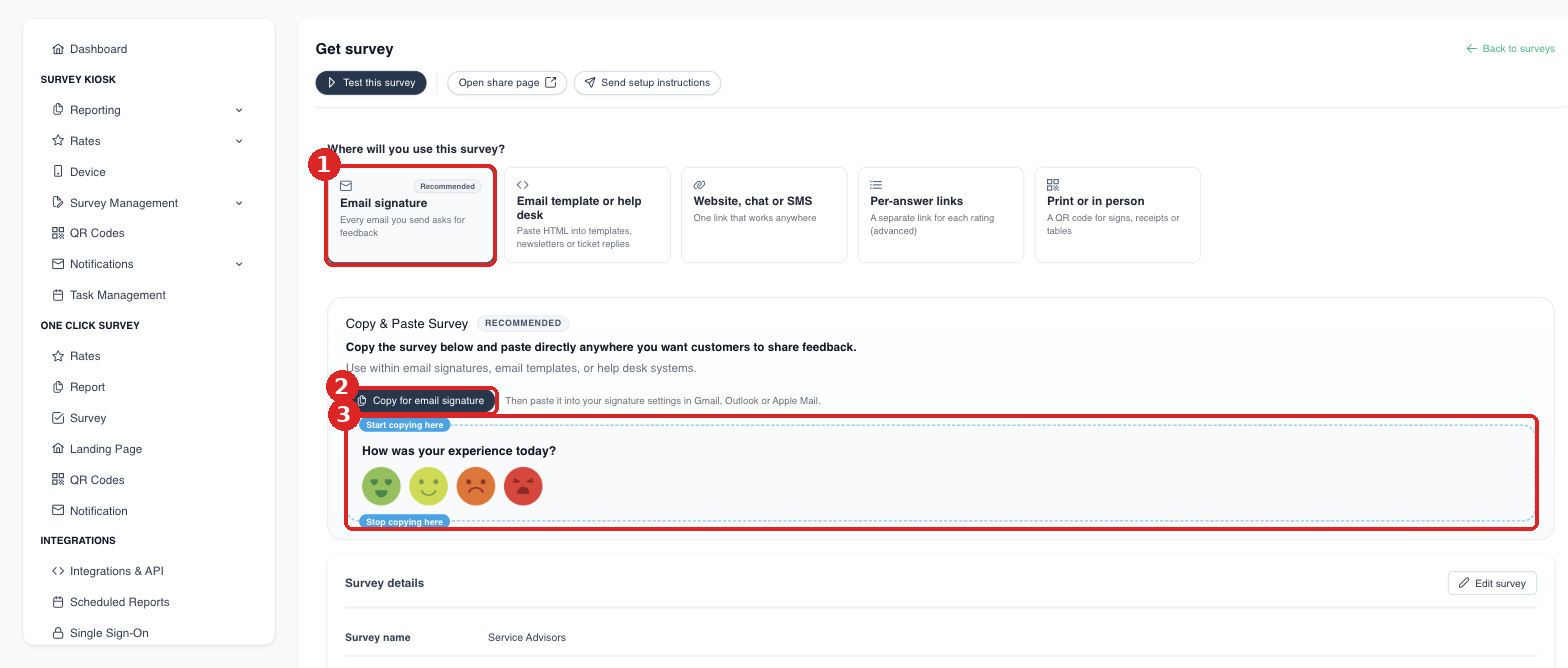Click the Report pie icon
1568x668 pixels.
[58, 387]
